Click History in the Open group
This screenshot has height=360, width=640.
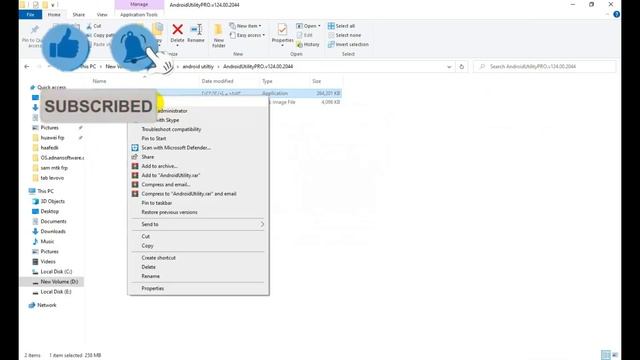tap(308, 44)
